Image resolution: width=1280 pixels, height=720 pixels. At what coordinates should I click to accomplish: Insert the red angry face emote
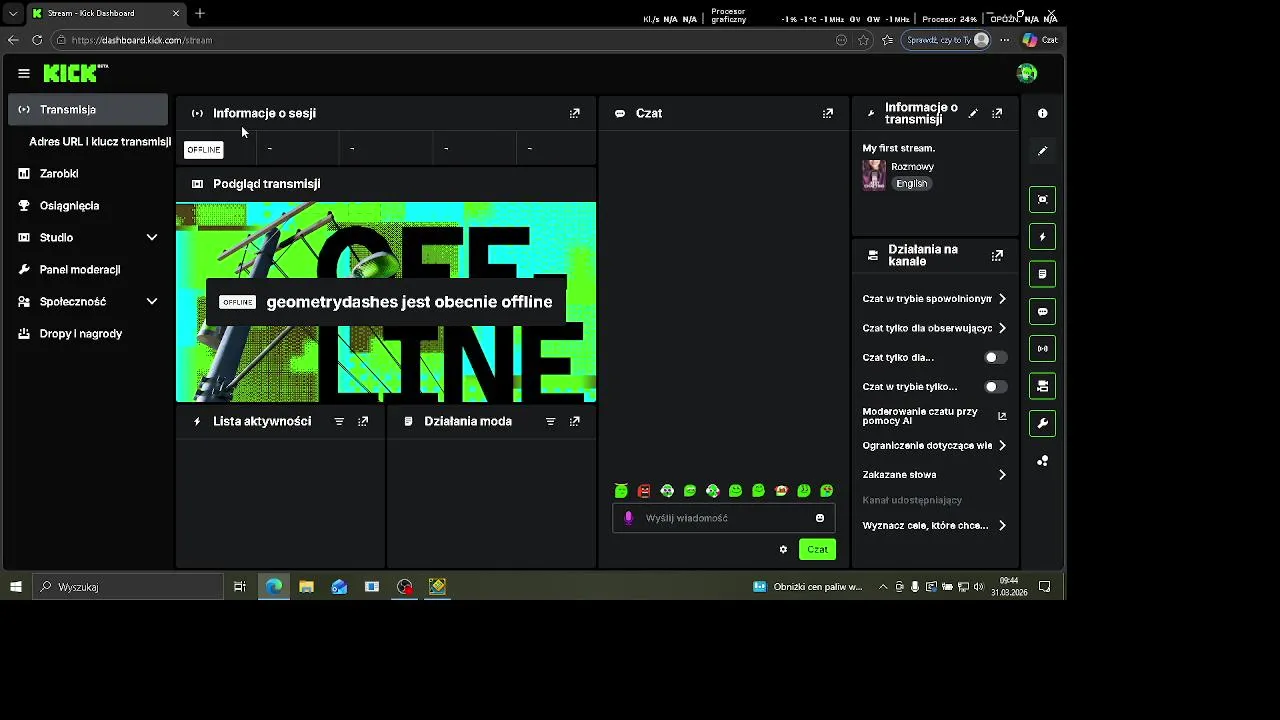[x=644, y=491]
